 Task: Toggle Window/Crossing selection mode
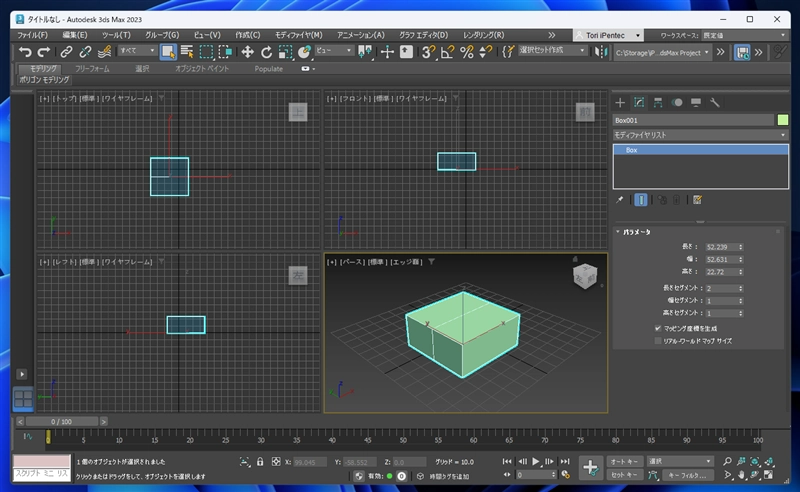coord(225,52)
